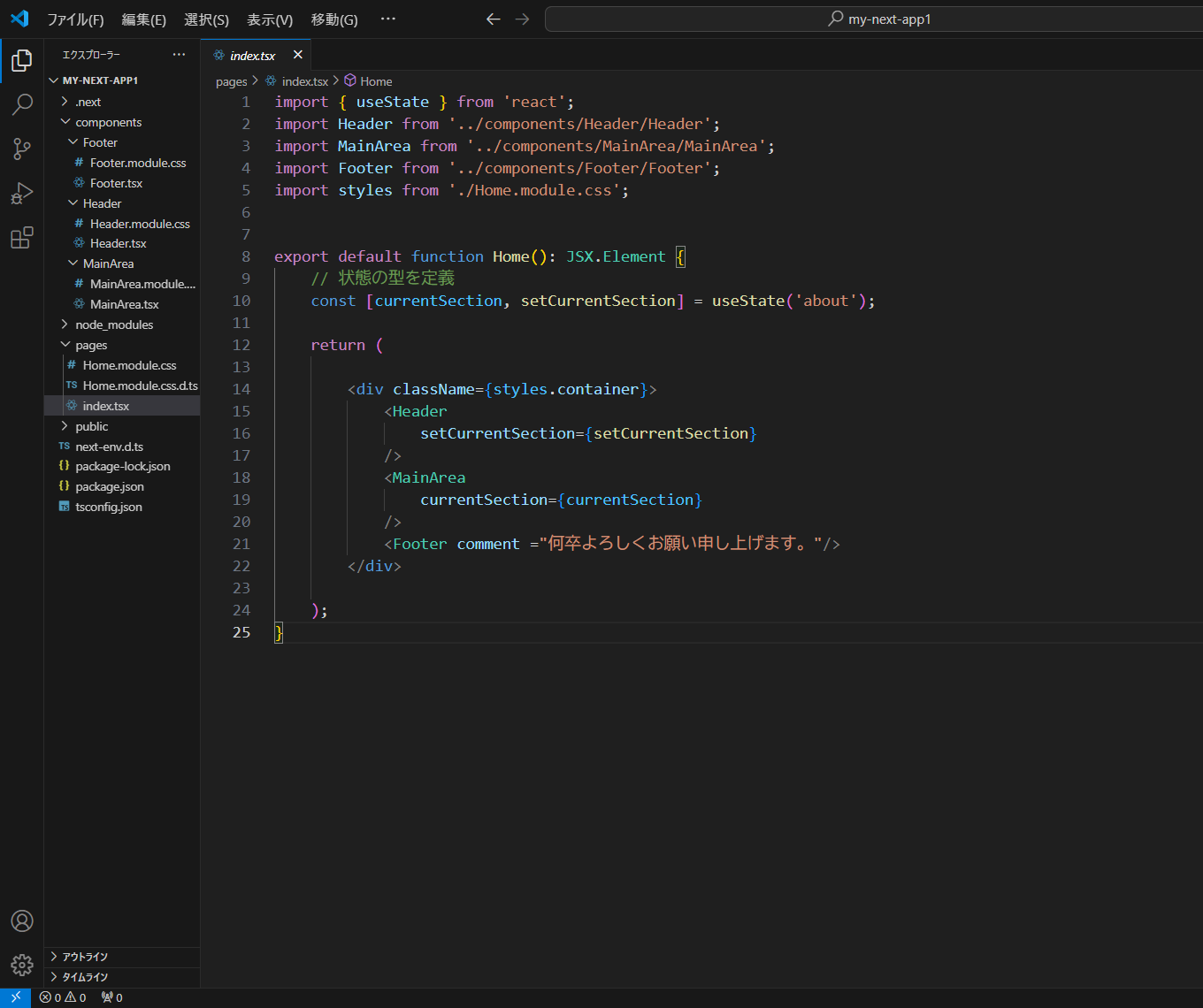Expand the Timeline (タイムライン) panel
The width and height of the screenshot is (1203, 1008).
(x=85, y=977)
